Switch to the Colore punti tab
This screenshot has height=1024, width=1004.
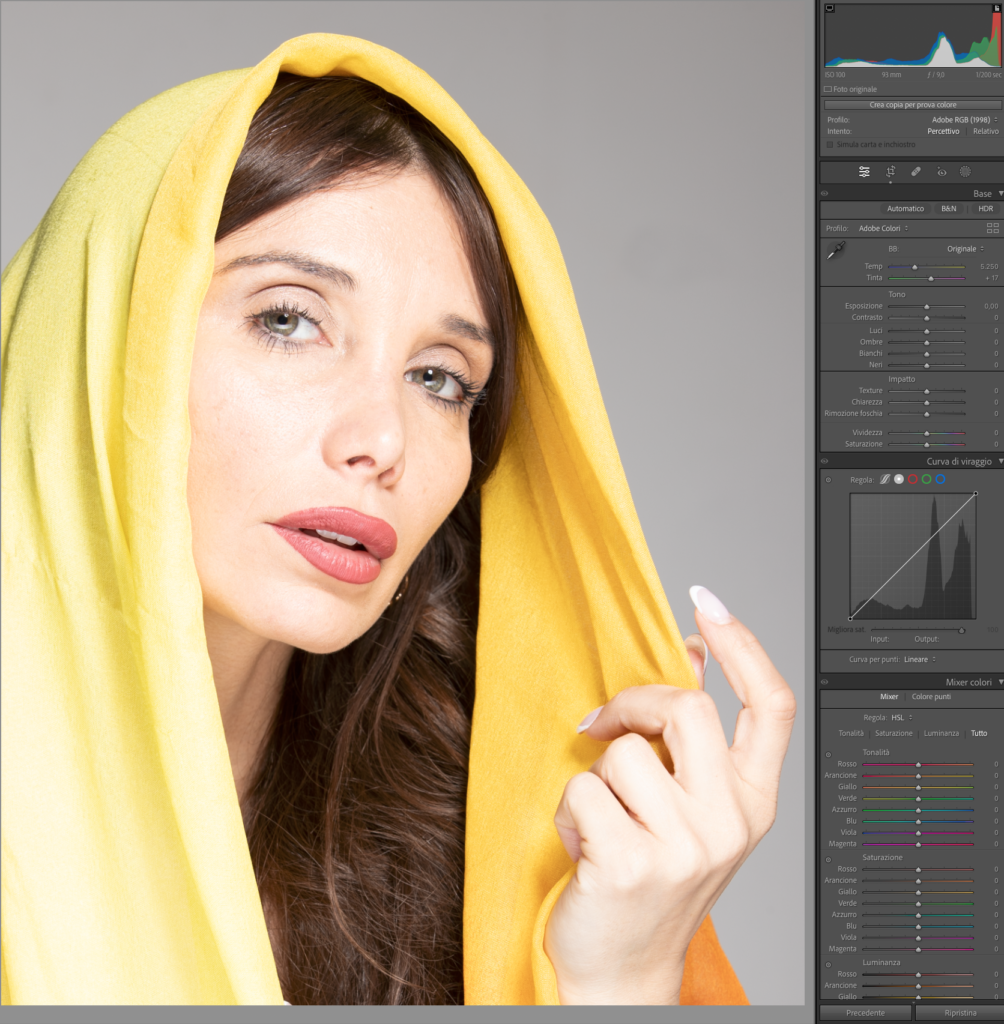coord(931,697)
